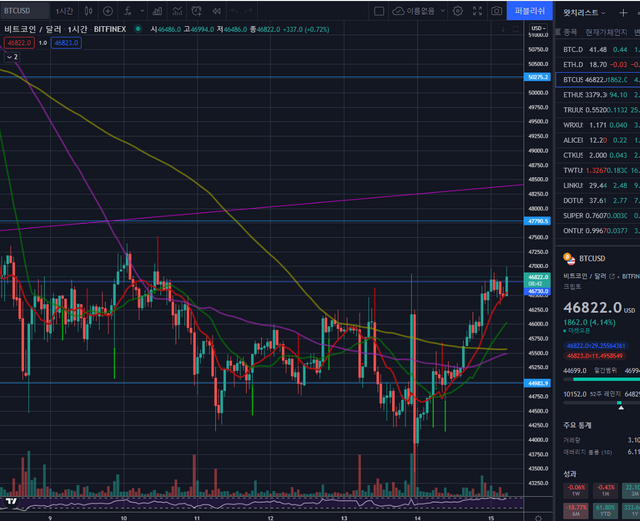Take a snapshot with the camera icon
640x521 pixels.
coord(496,11)
